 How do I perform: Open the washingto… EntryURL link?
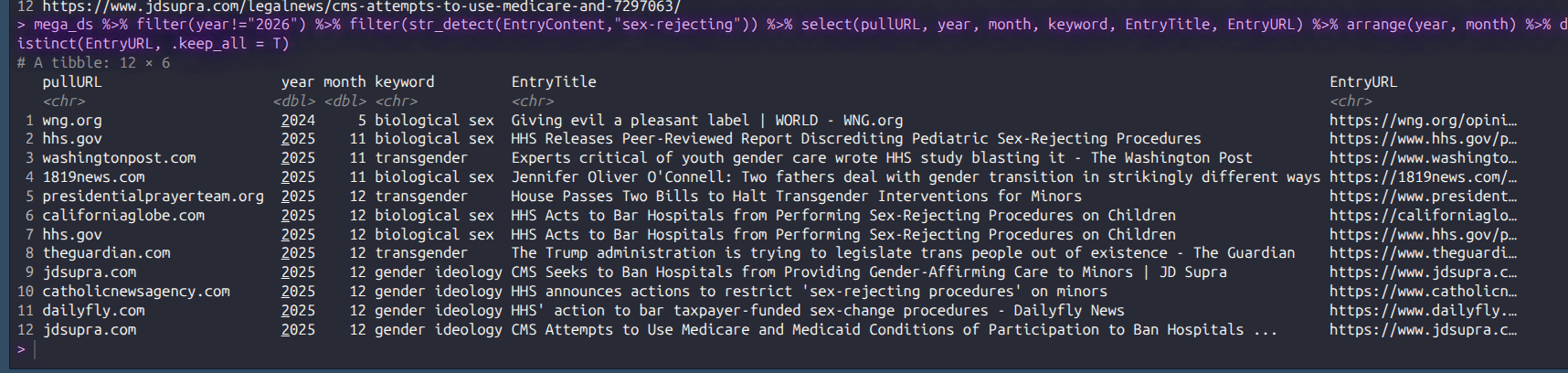tap(1422, 158)
